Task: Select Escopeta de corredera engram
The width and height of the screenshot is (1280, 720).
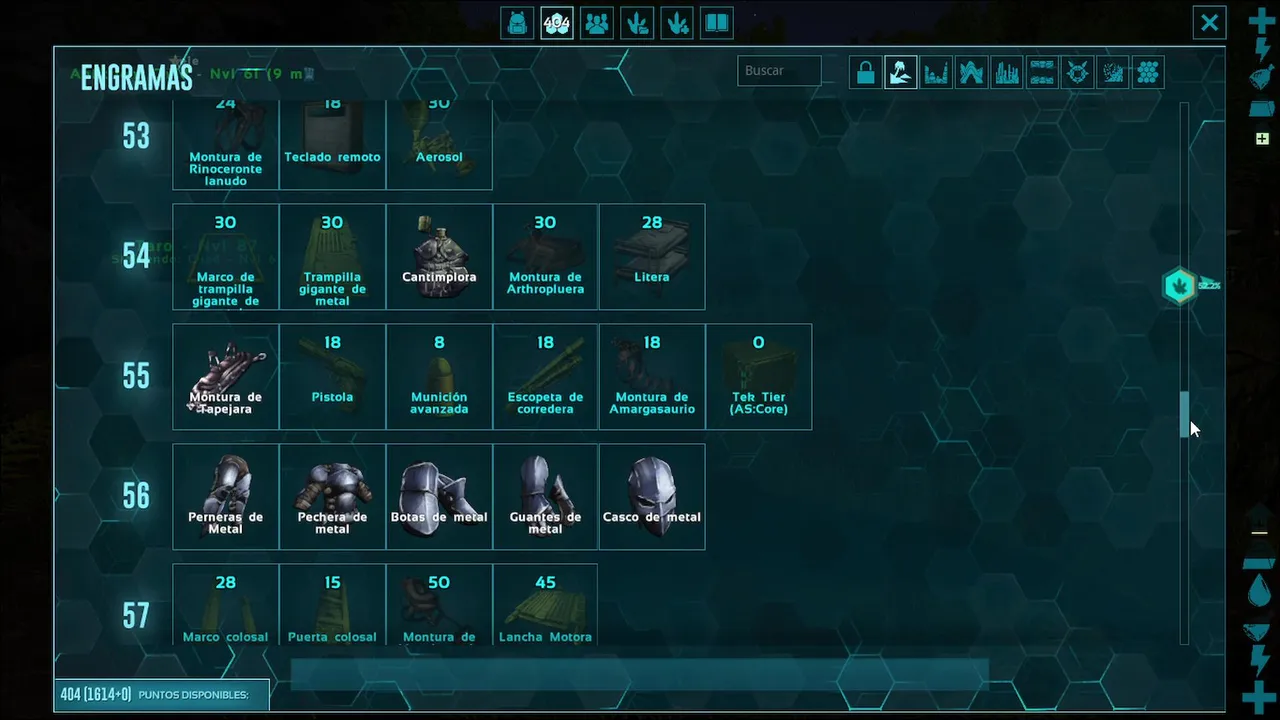Action: pyautogui.click(x=545, y=377)
